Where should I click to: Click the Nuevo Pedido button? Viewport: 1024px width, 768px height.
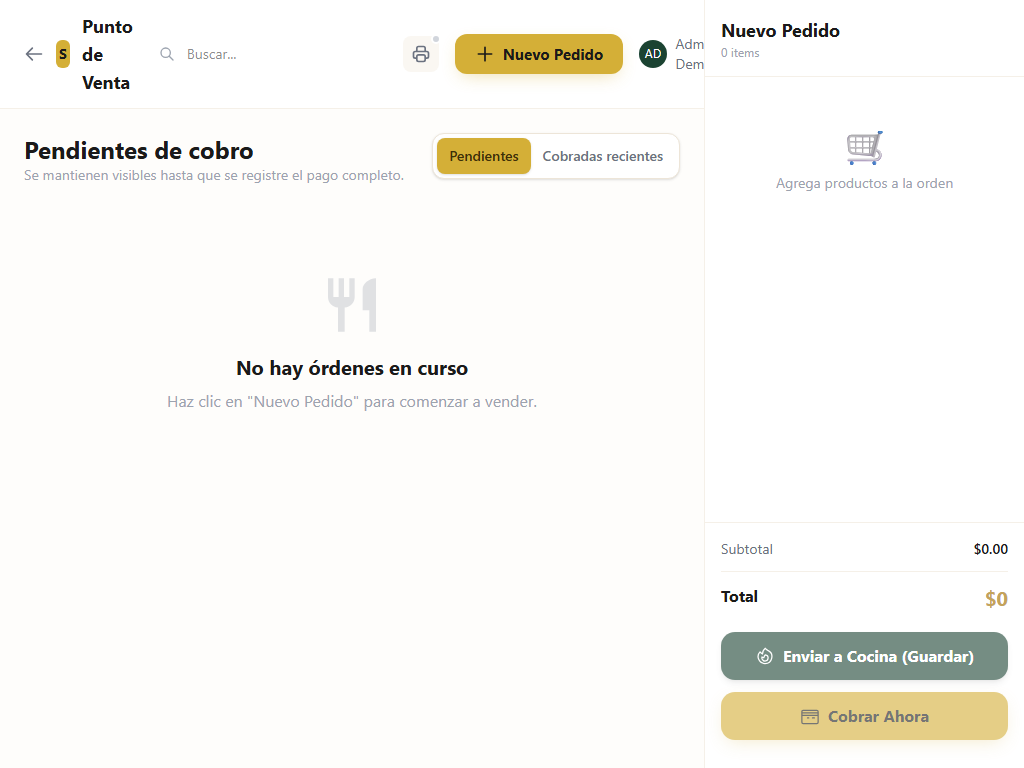pos(539,54)
